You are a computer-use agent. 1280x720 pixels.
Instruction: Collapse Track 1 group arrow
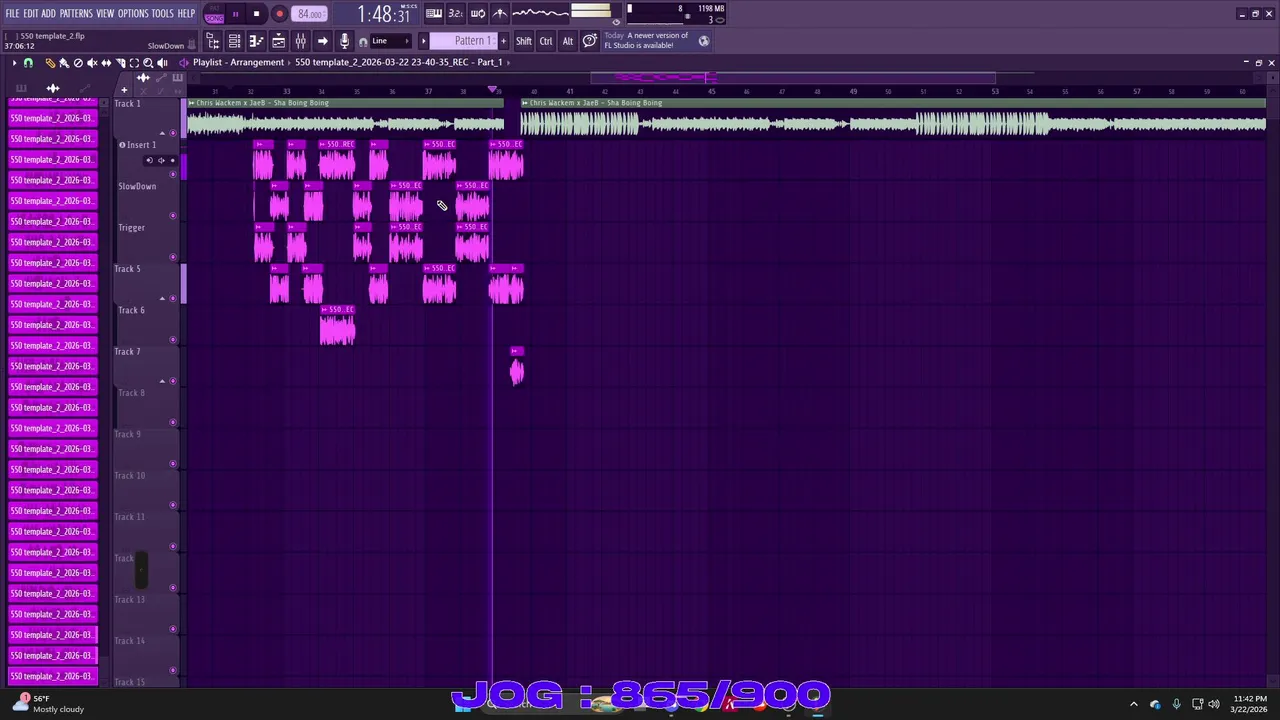click(x=162, y=133)
